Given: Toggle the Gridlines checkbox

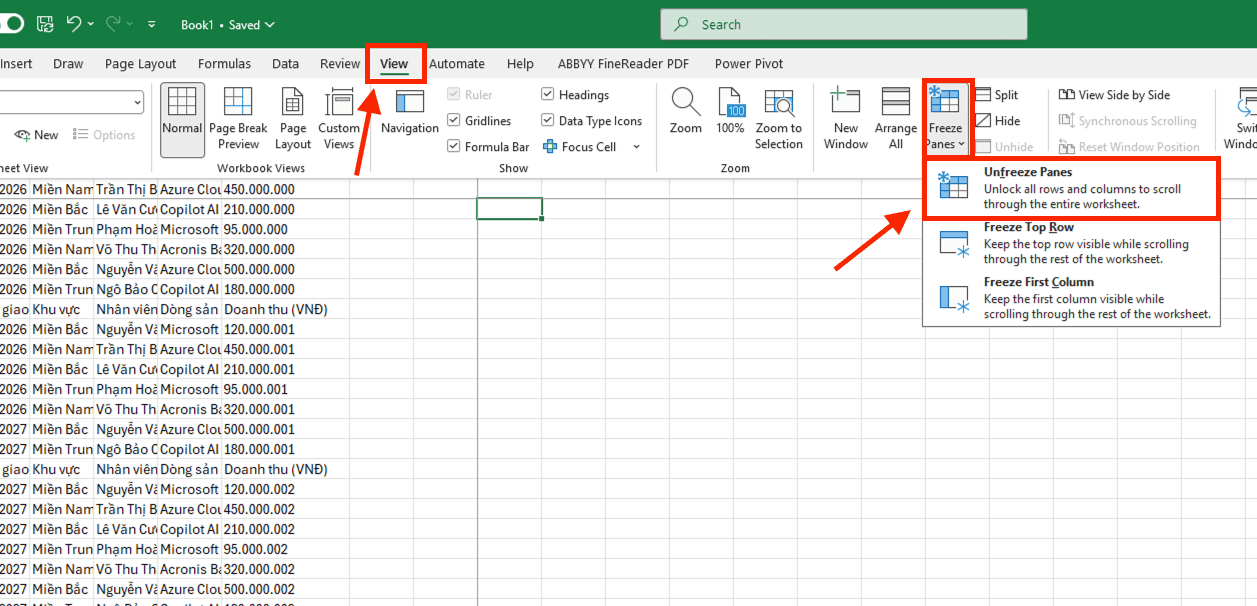Looking at the screenshot, I should click(454, 121).
